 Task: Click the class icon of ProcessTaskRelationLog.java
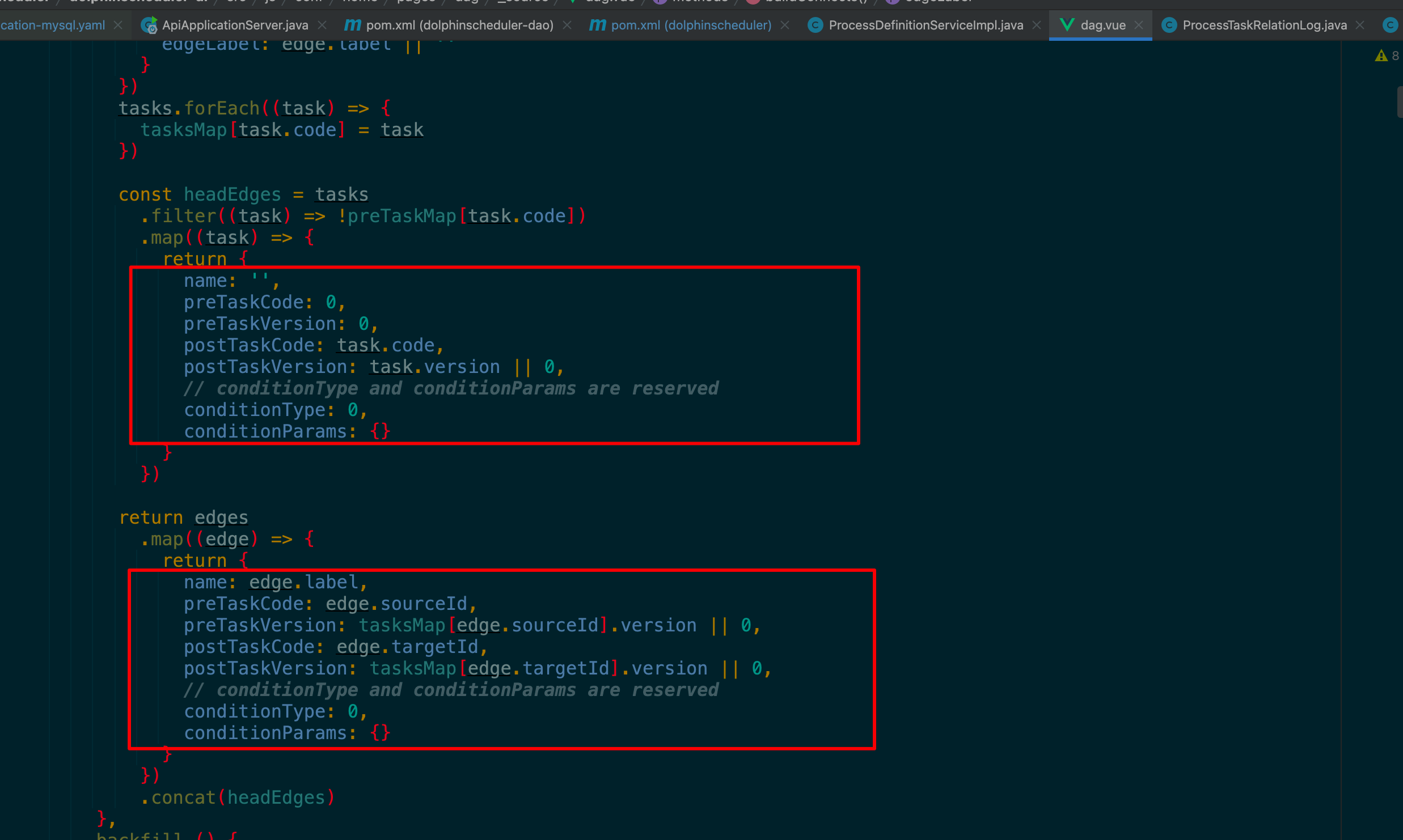(1169, 25)
